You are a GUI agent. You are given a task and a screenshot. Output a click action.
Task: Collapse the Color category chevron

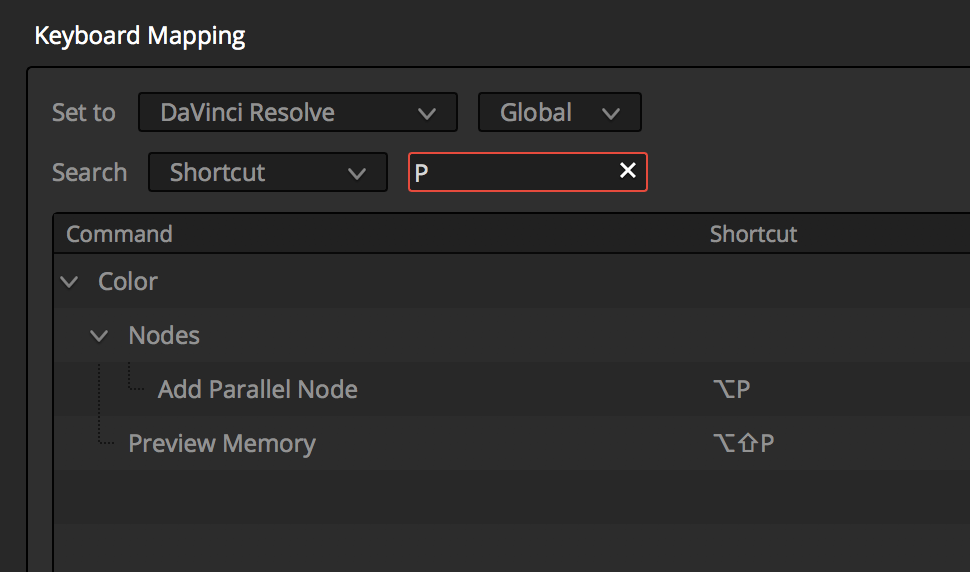pyautogui.click(x=69, y=283)
